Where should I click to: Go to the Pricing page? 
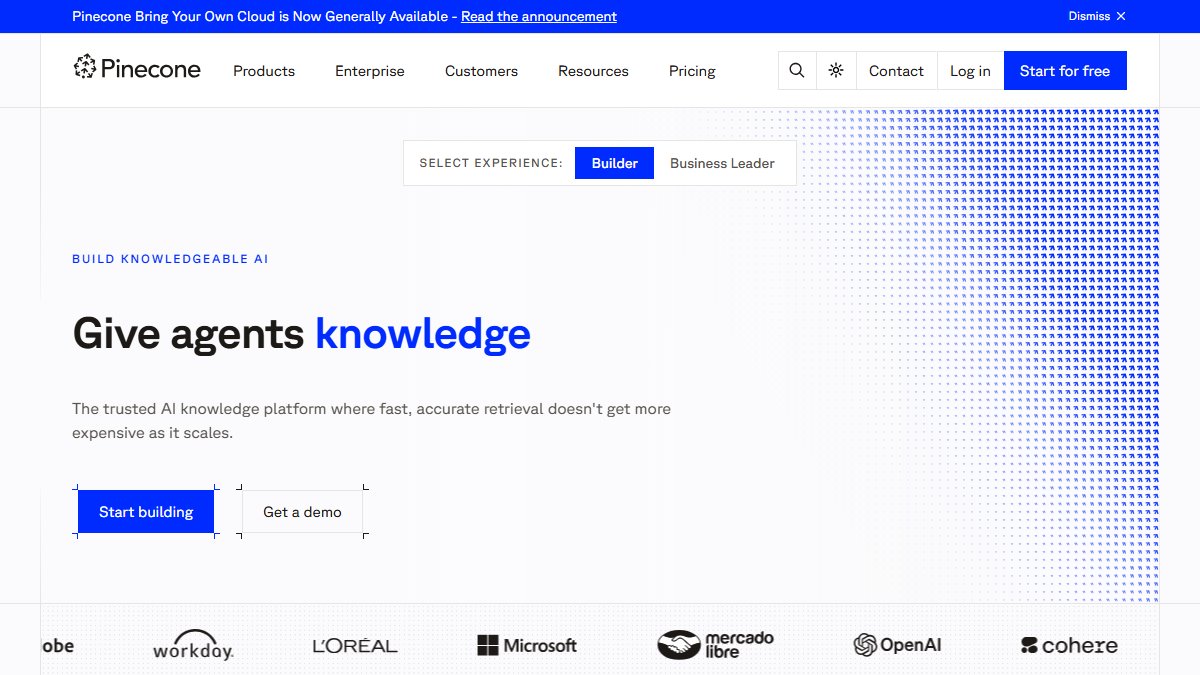point(692,71)
